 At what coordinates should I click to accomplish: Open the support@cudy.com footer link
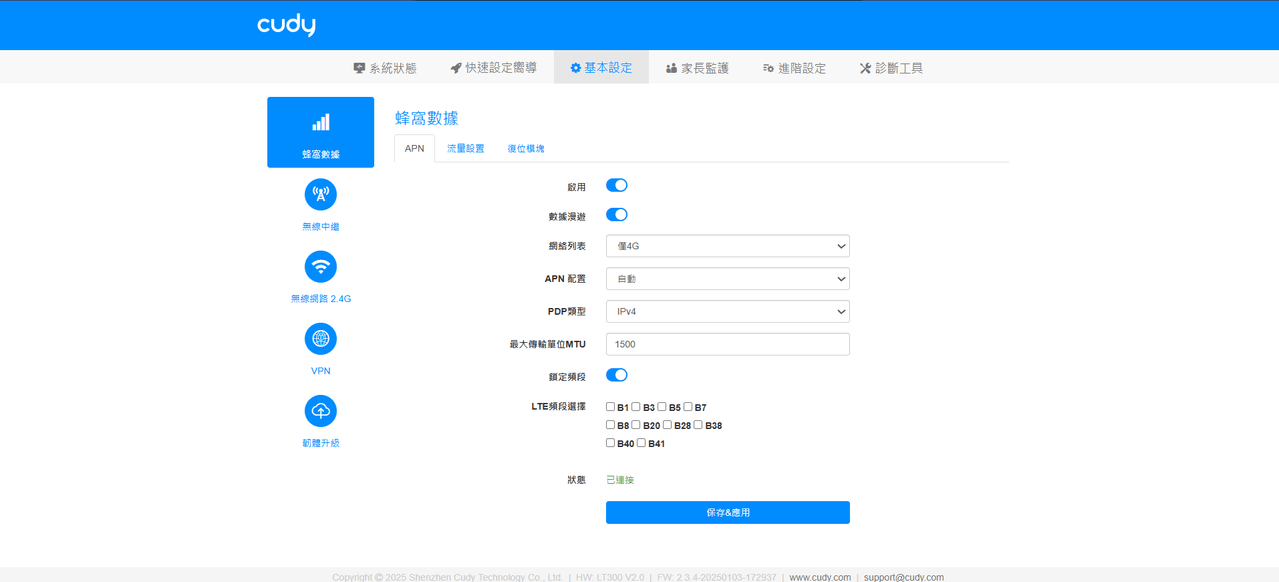904,577
